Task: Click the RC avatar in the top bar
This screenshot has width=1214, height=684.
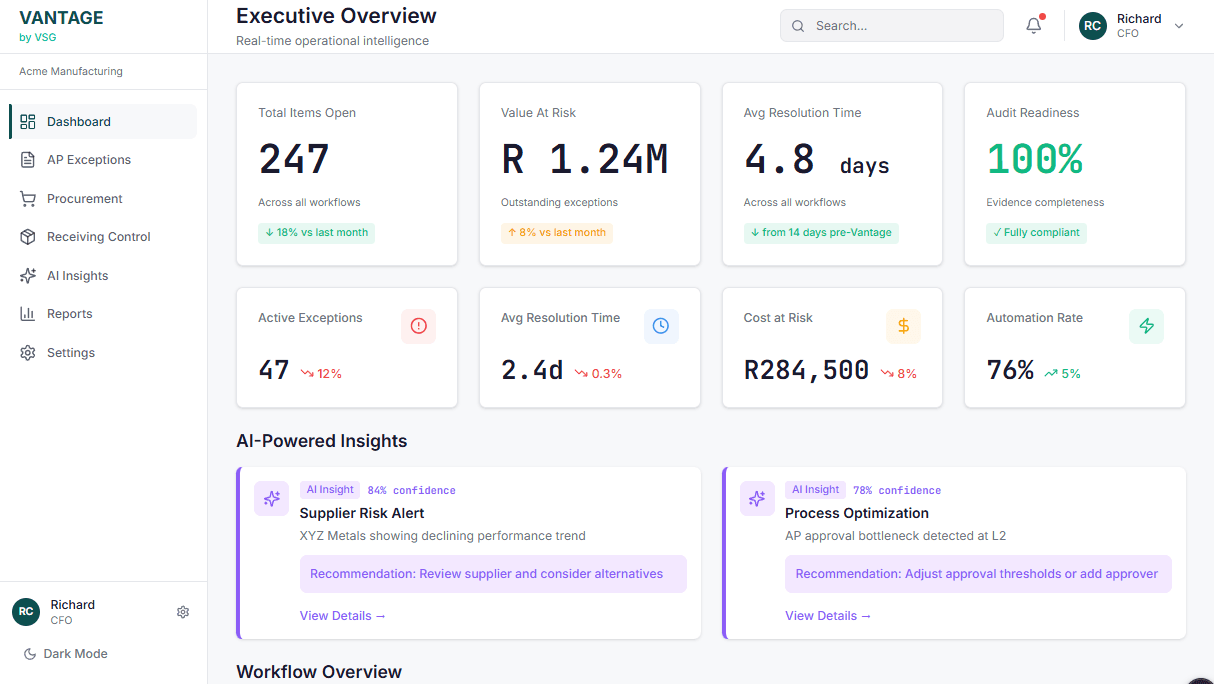Action: (1092, 26)
